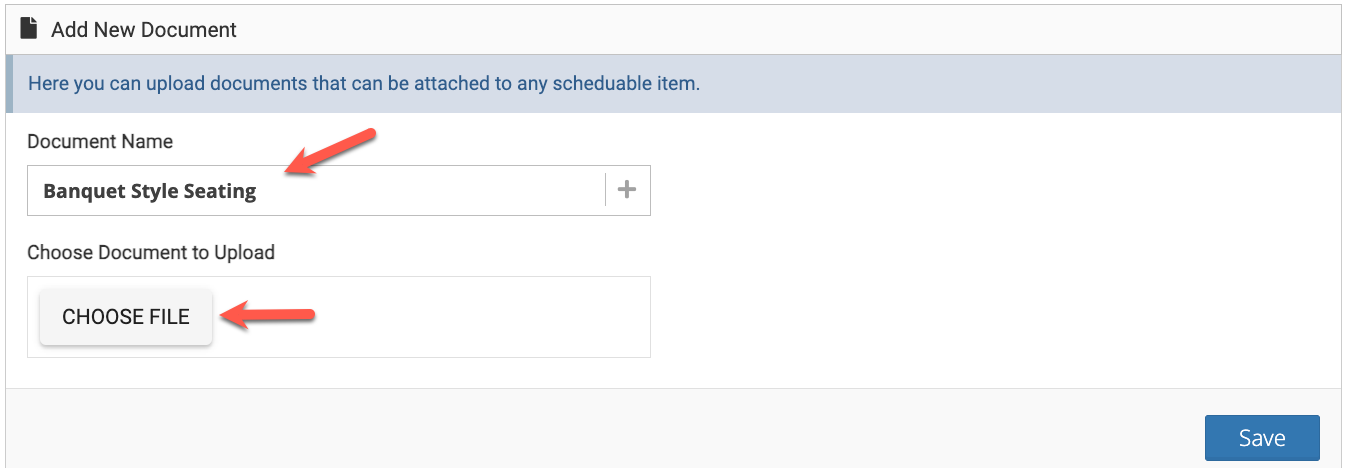Click the divider line beside the plus icon
The image size is (1348, 468).
pyautogui.click(x=606, y=190)
